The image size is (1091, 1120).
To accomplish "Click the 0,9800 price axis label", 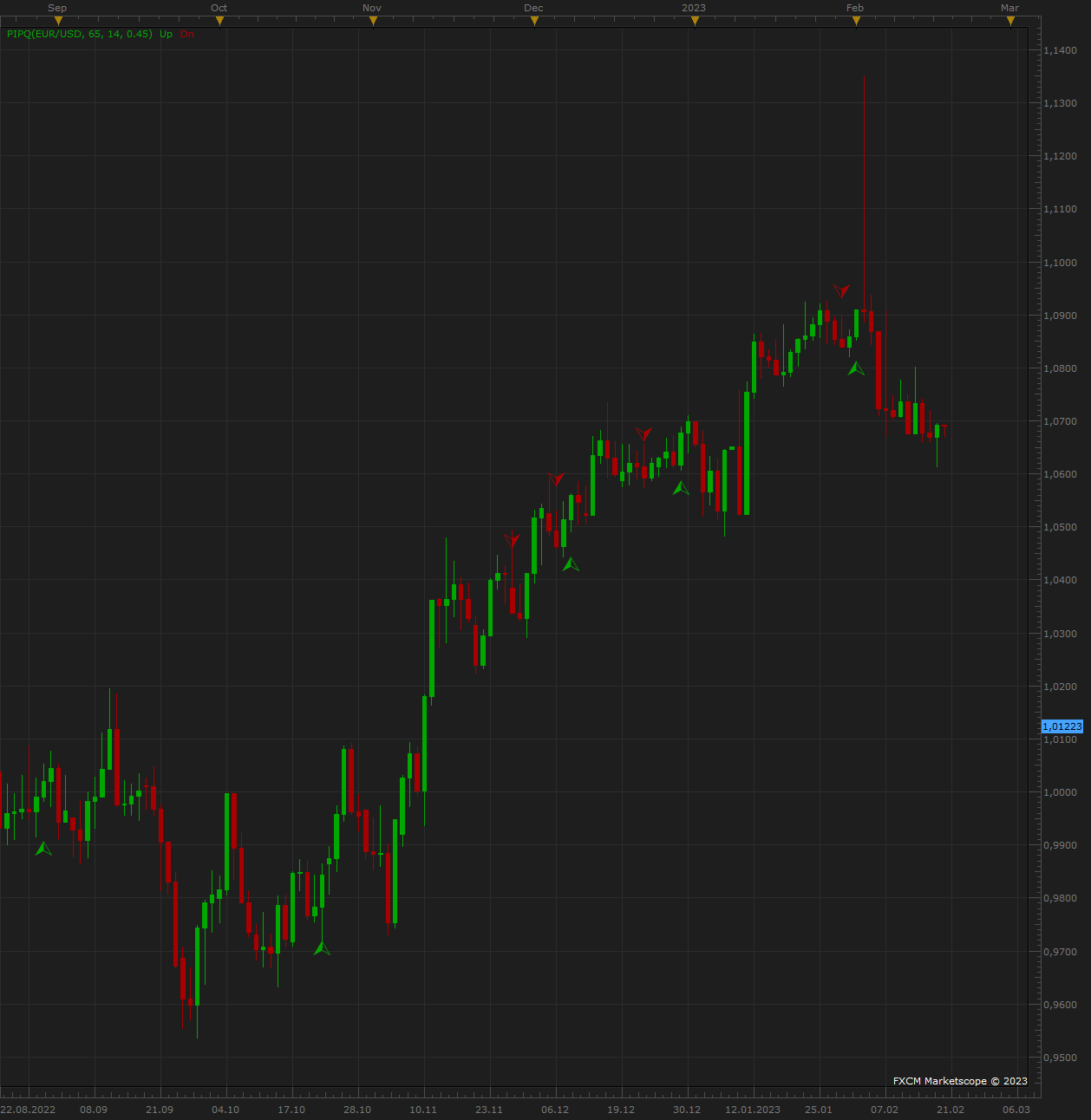I will (x=1060, y=898).
